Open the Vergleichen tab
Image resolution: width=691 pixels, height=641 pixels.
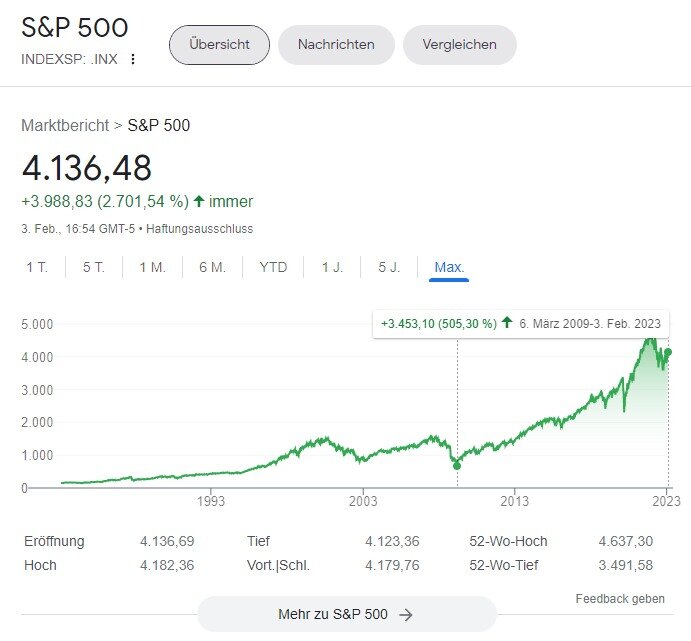[x=459, y=45]
